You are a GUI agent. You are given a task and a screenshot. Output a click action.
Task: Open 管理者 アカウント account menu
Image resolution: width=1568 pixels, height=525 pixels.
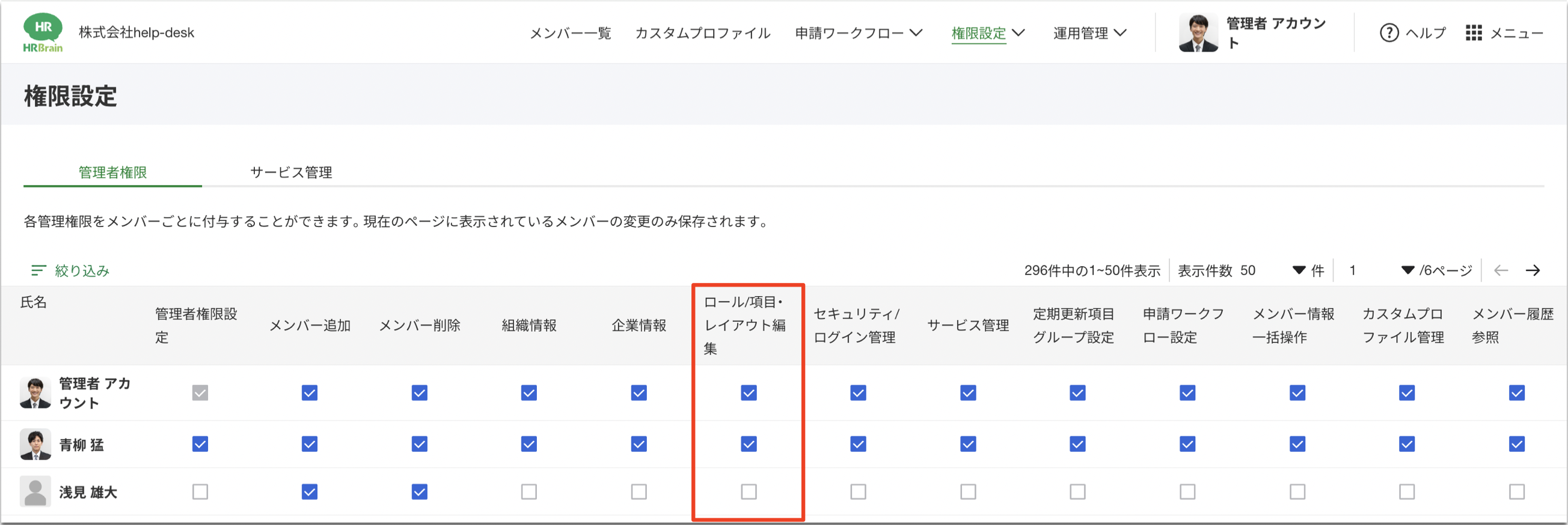[x=1275, y=33]
